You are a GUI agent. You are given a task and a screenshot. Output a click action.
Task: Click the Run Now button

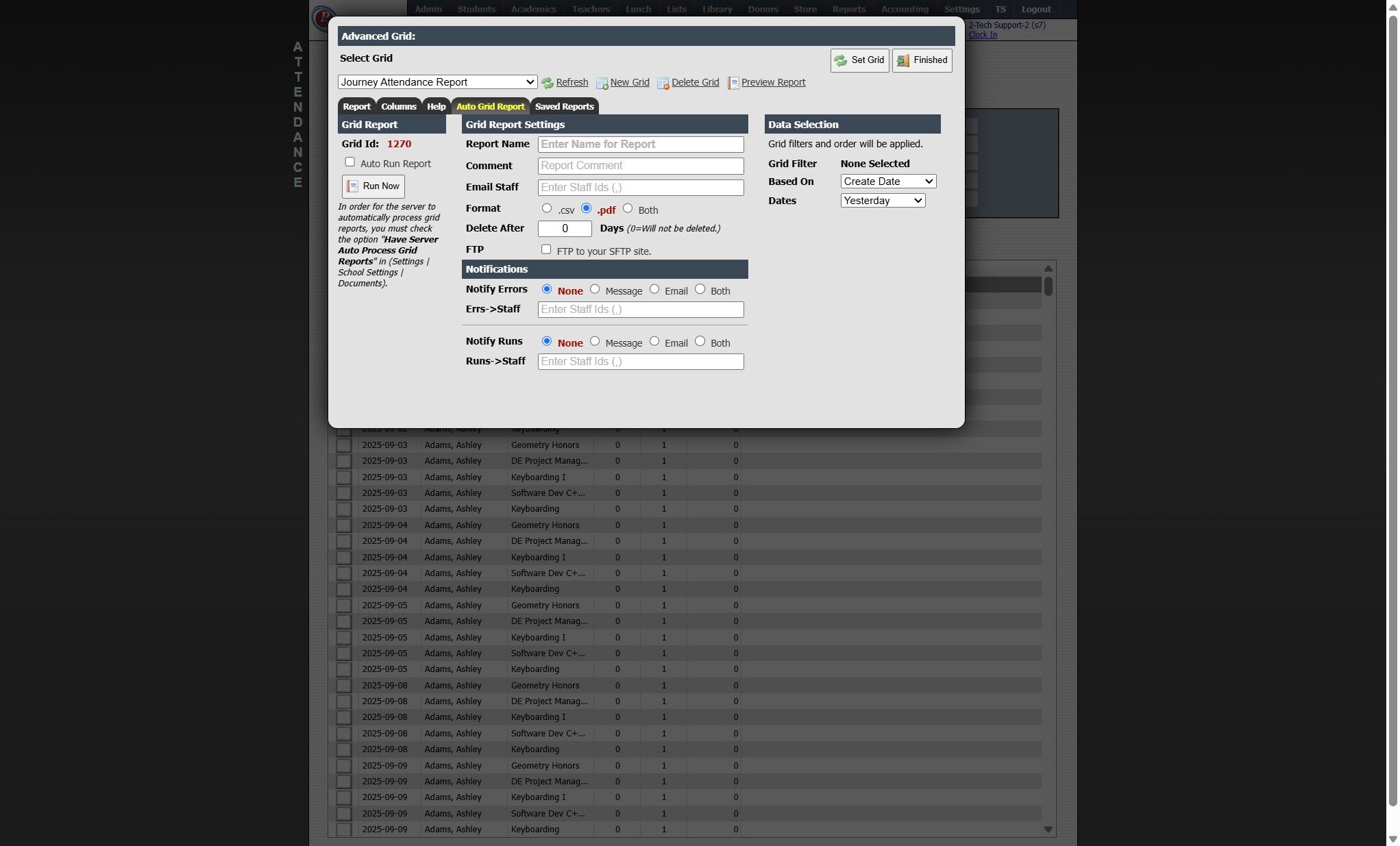(373, 186)
